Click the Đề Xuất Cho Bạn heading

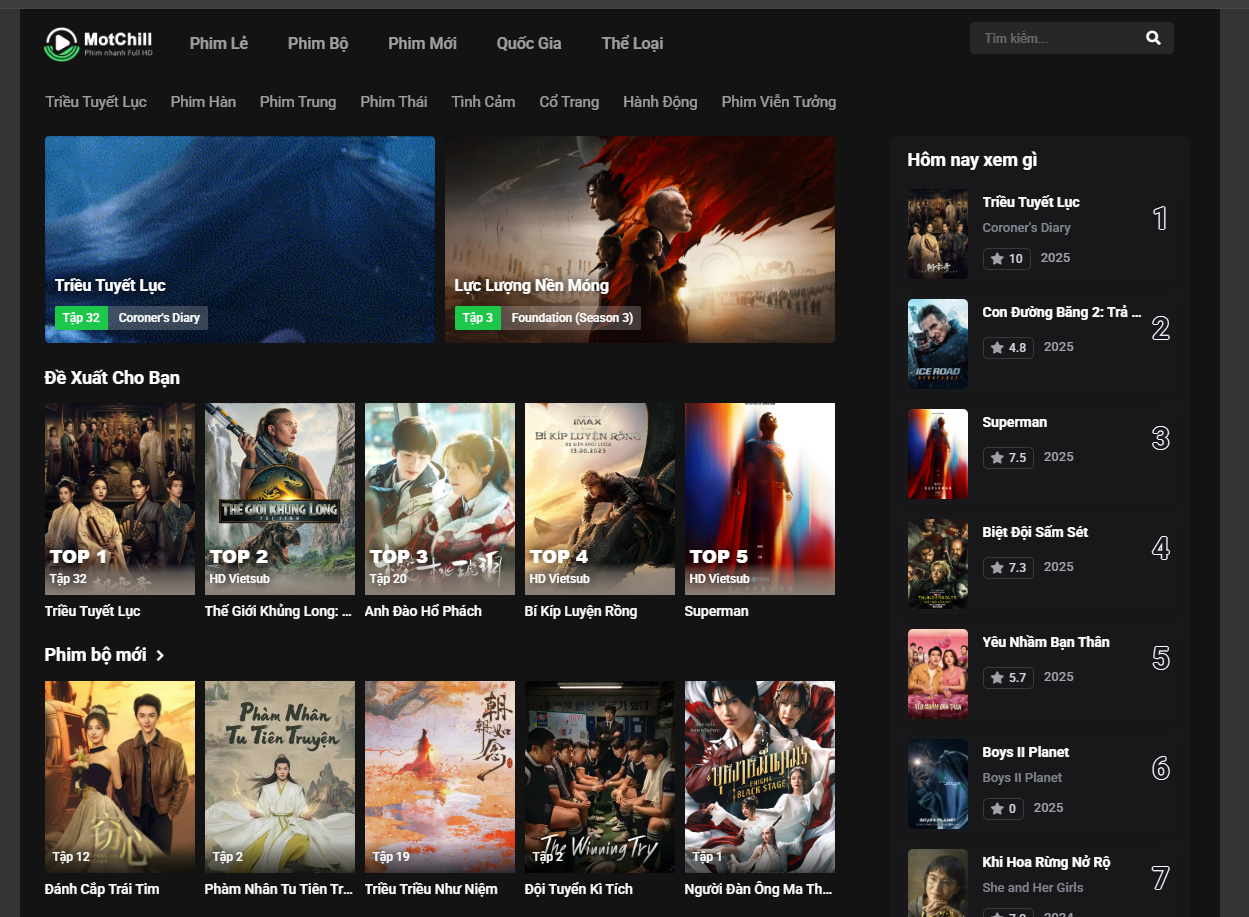pos(112,377)
